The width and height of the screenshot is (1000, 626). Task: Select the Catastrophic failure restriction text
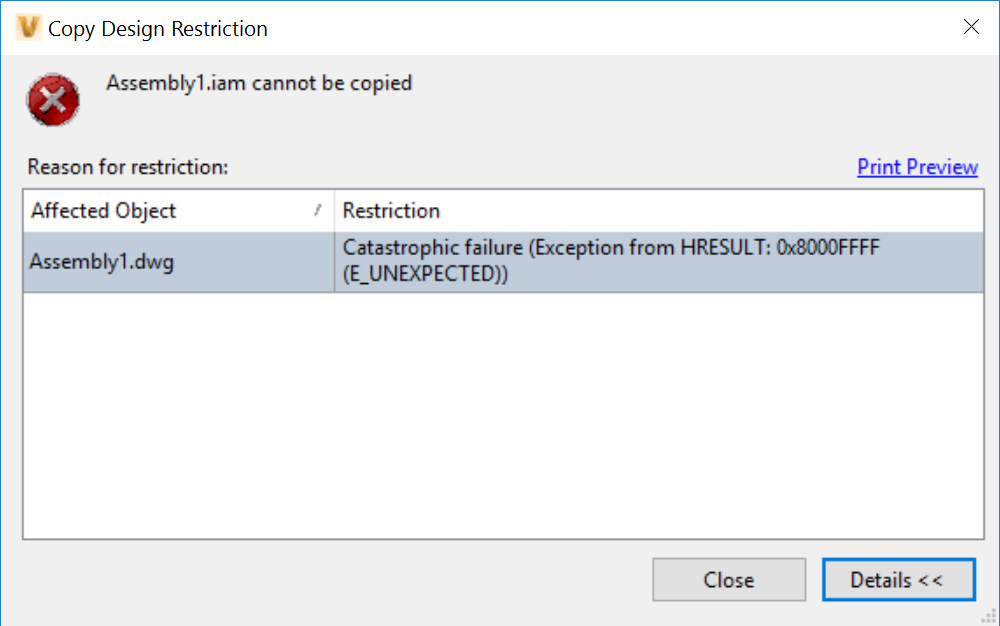coord(610,248)
